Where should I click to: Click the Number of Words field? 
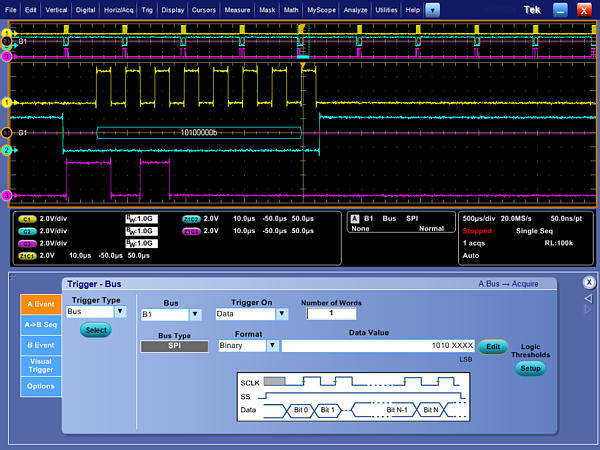point(330,314)
